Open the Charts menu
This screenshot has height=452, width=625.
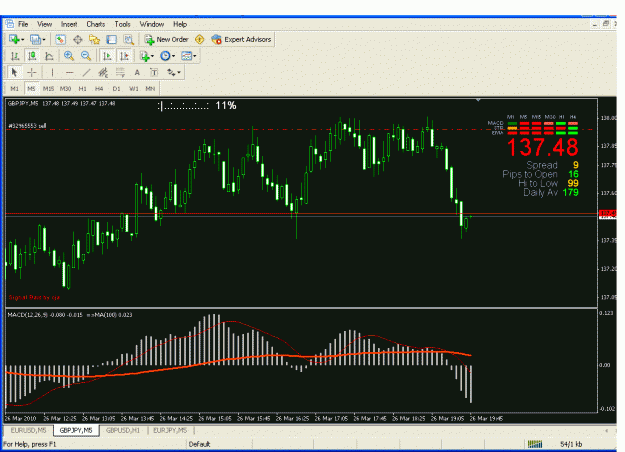[96, 24]
